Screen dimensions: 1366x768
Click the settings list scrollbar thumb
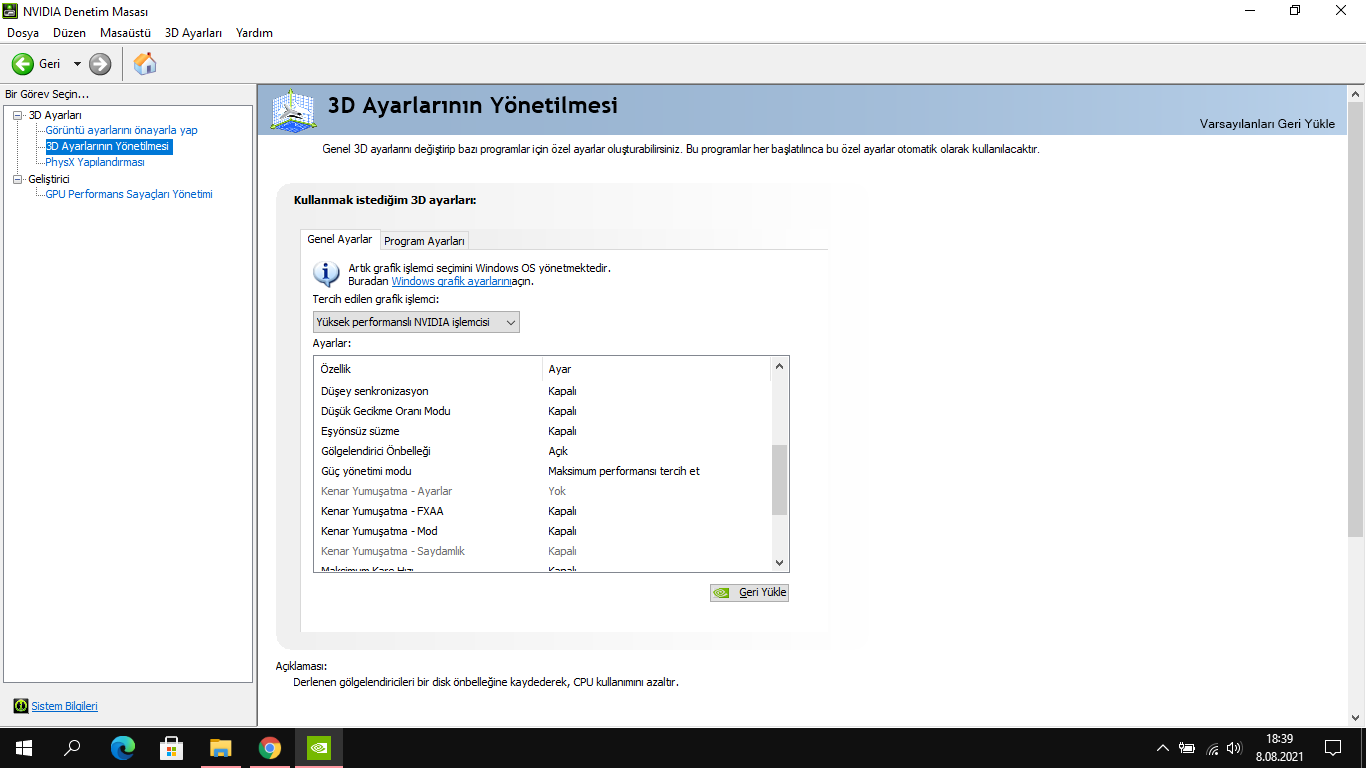pos(780,480)
